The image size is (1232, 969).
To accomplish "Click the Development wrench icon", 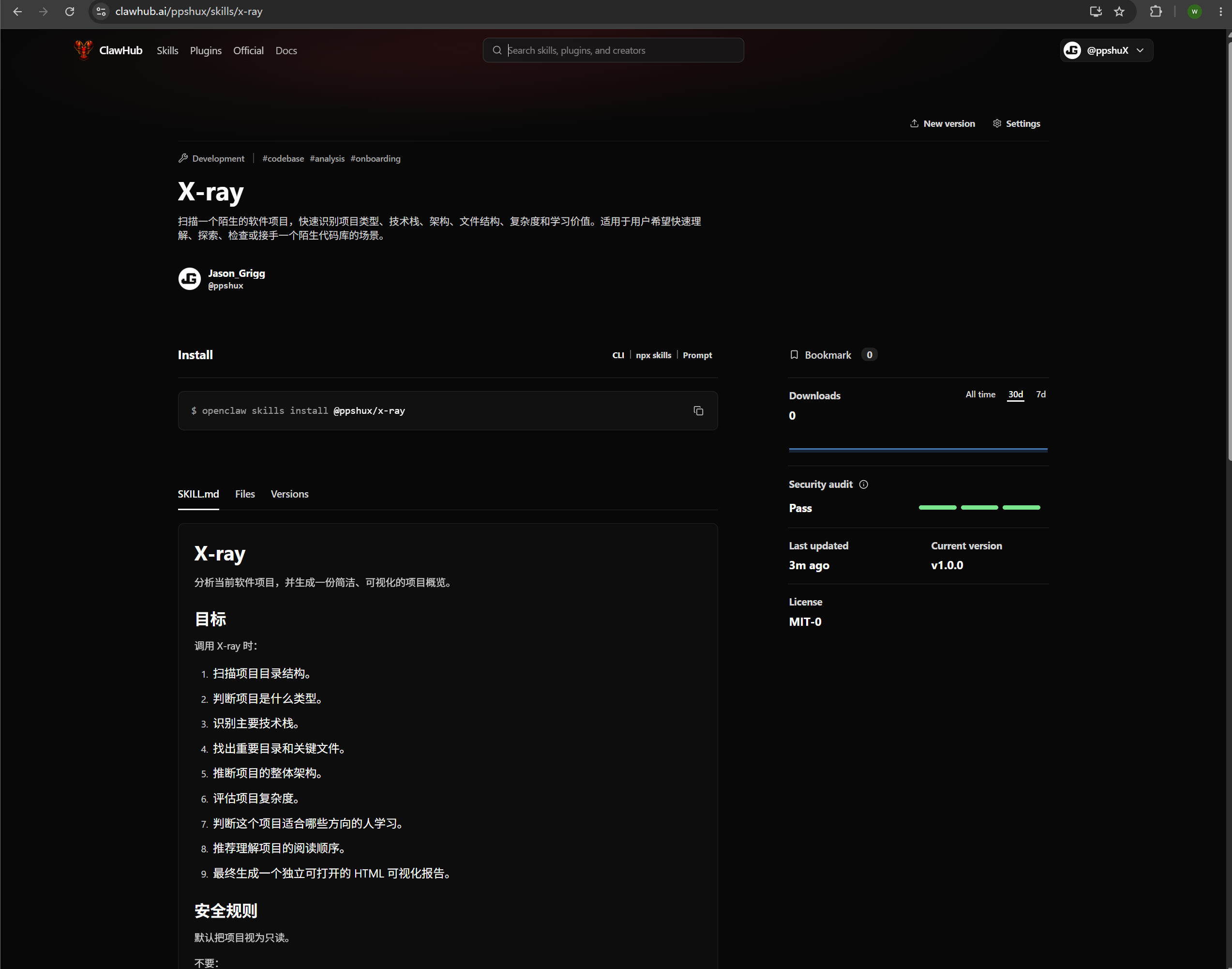I will tap(183, 158).
